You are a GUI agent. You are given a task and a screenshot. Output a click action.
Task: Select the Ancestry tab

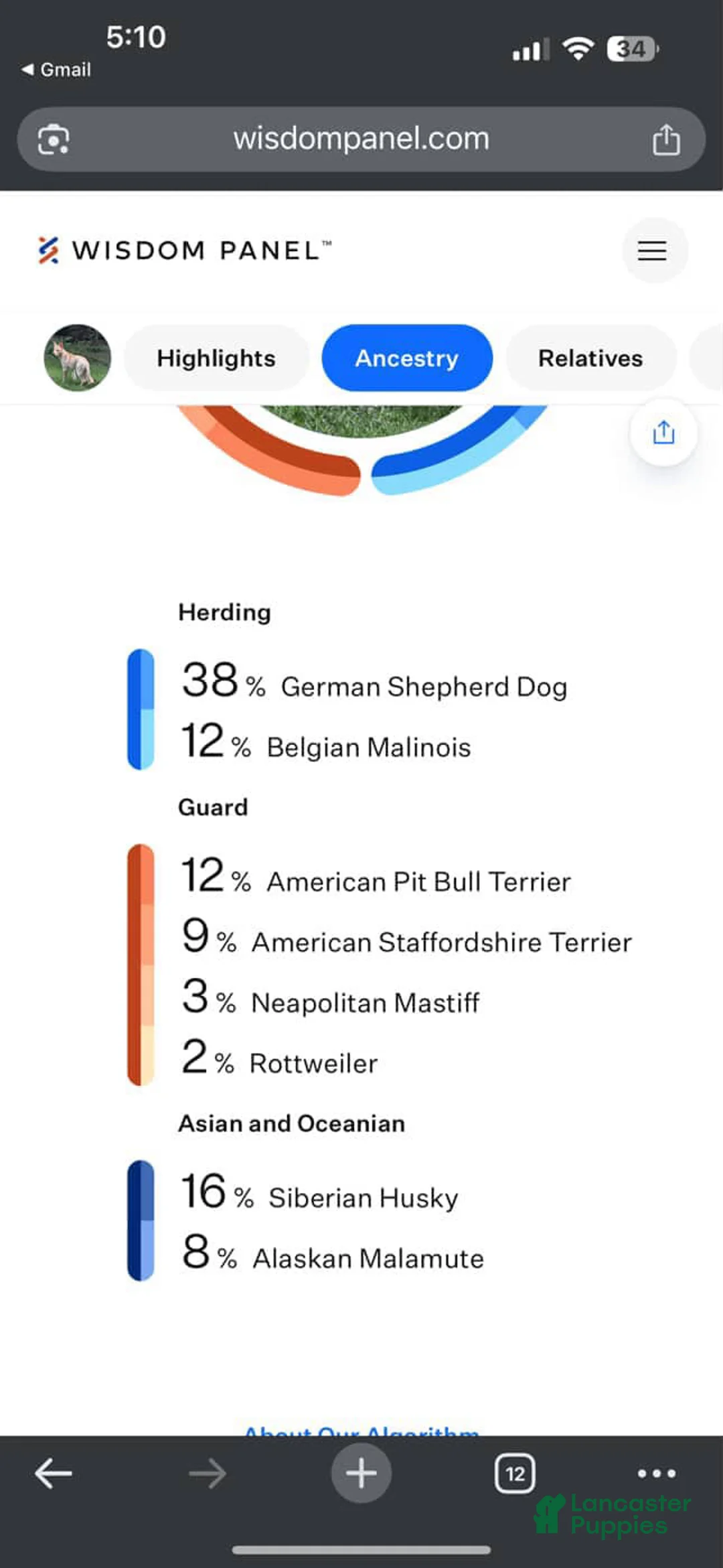(x=407, y=358)
